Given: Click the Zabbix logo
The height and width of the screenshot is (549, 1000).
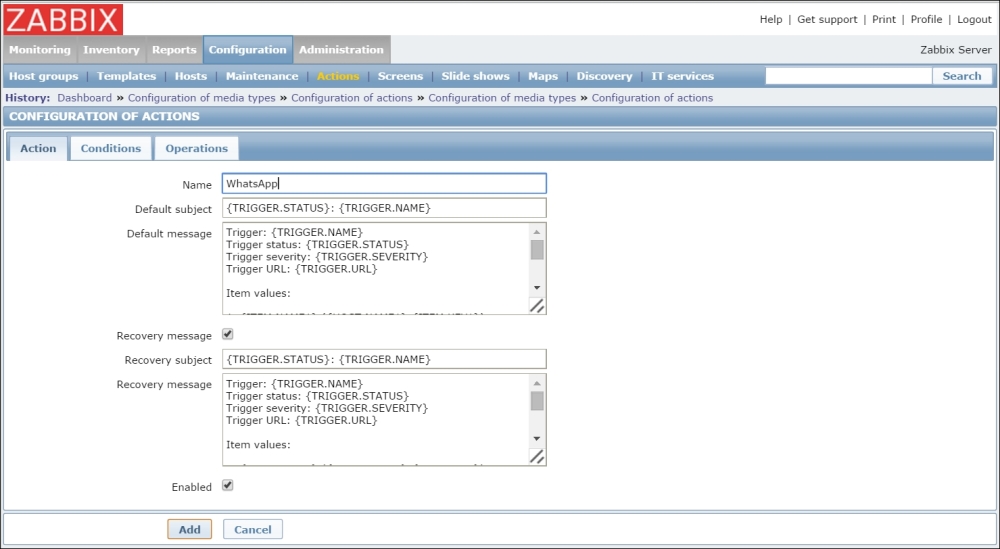Looking at the screenshot, I should [64, 19].
